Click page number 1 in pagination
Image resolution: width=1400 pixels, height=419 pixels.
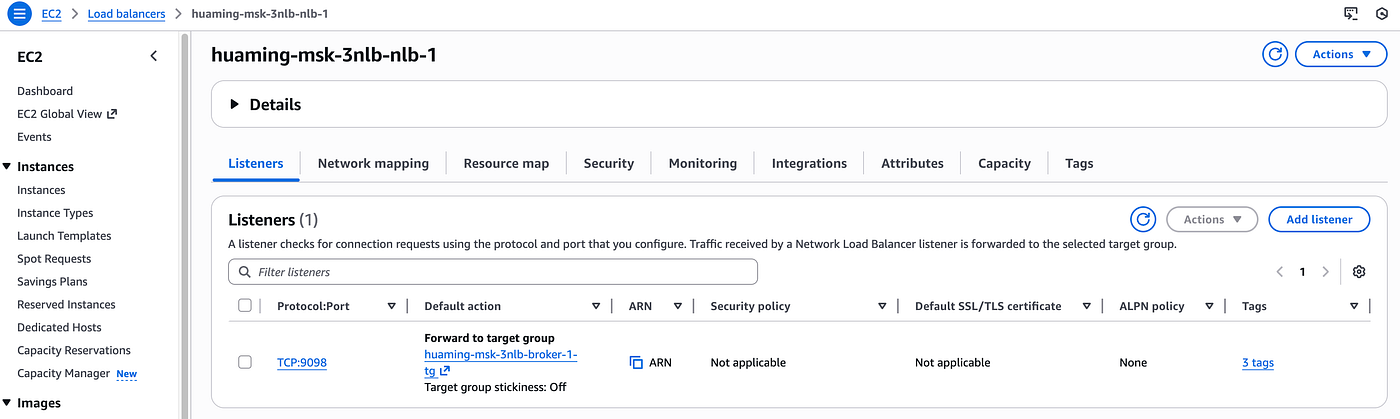click(x=1303, y=272)
